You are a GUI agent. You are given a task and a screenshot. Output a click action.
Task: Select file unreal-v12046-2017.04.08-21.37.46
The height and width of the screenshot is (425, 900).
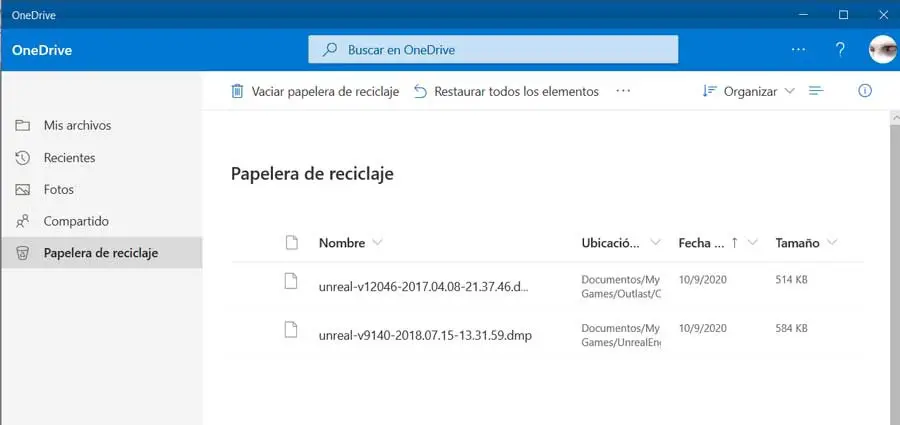(x=424, y=287)
